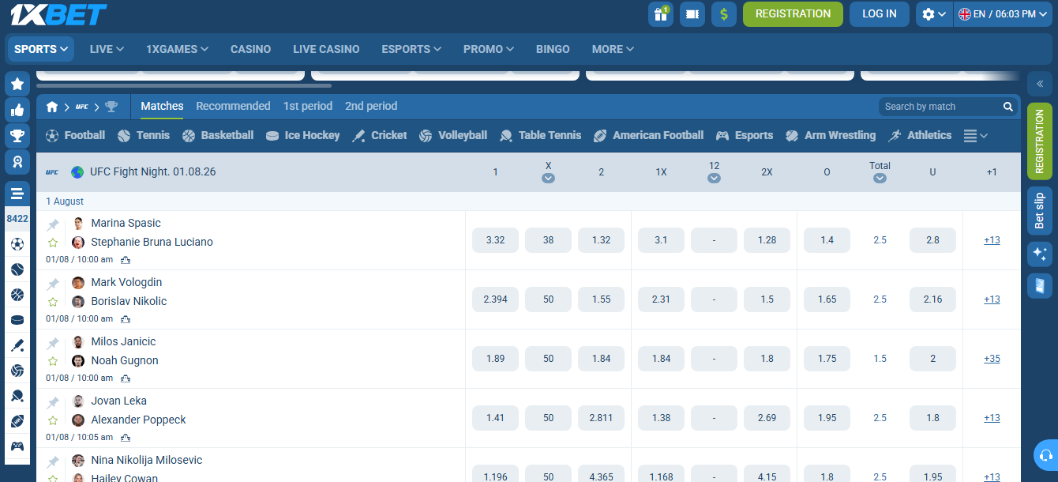Expand the LIVE dropdown menu

107,49
